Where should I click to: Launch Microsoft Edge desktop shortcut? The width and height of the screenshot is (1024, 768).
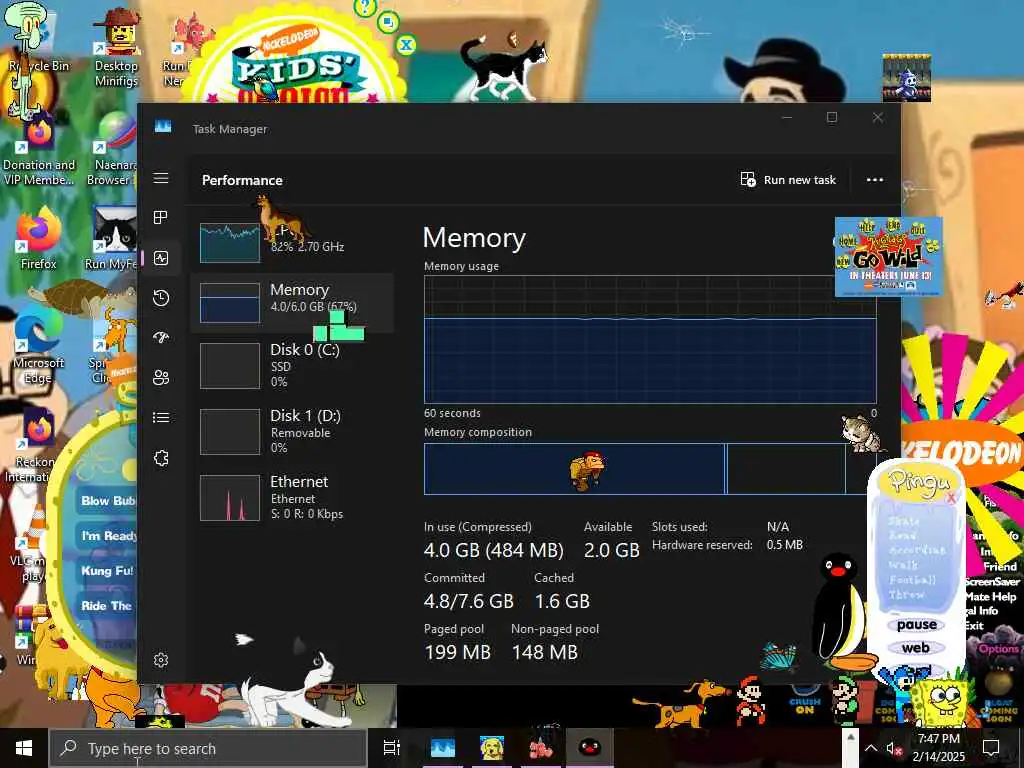click(x=38, y=346)
